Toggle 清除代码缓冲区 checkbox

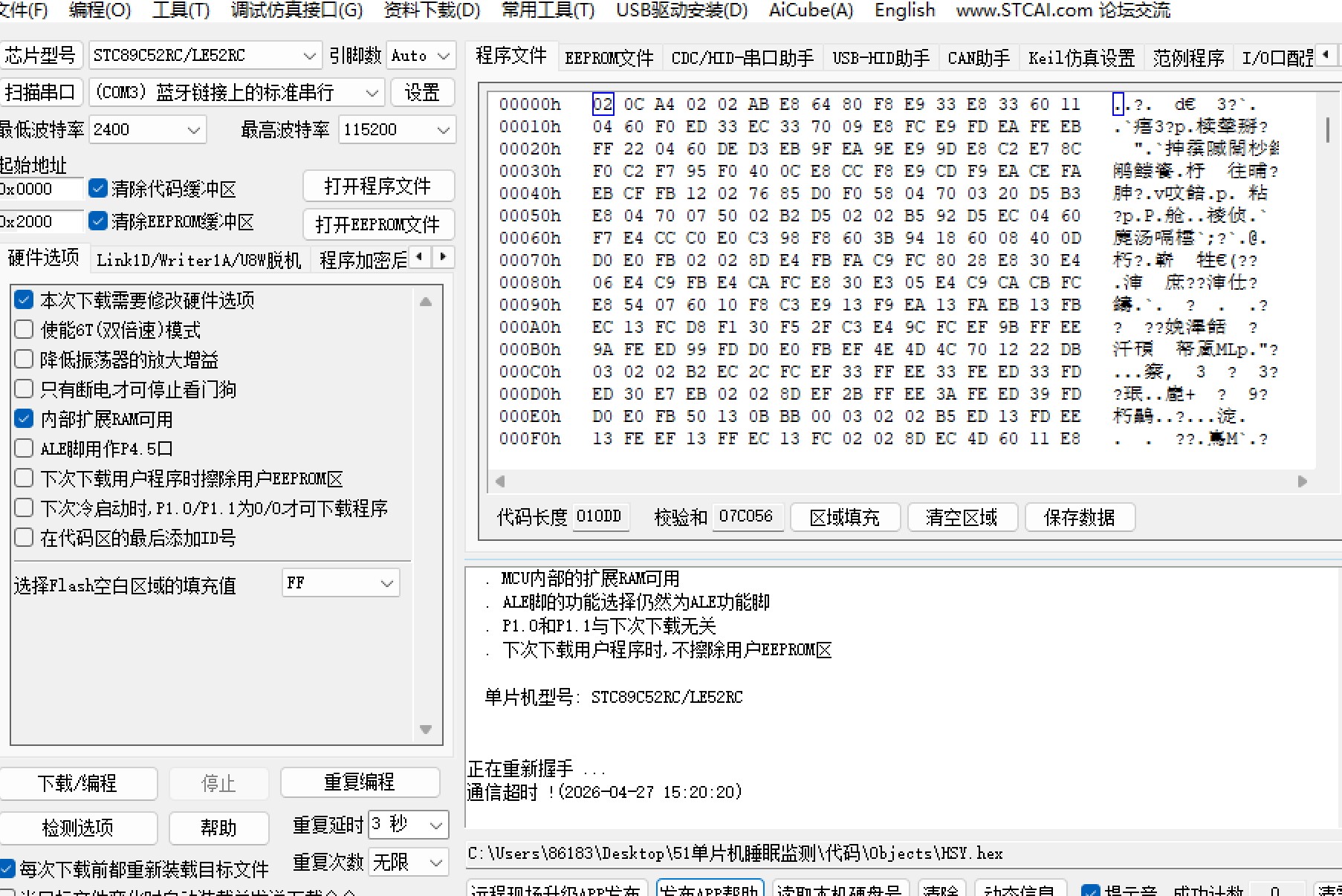[98, 188]
